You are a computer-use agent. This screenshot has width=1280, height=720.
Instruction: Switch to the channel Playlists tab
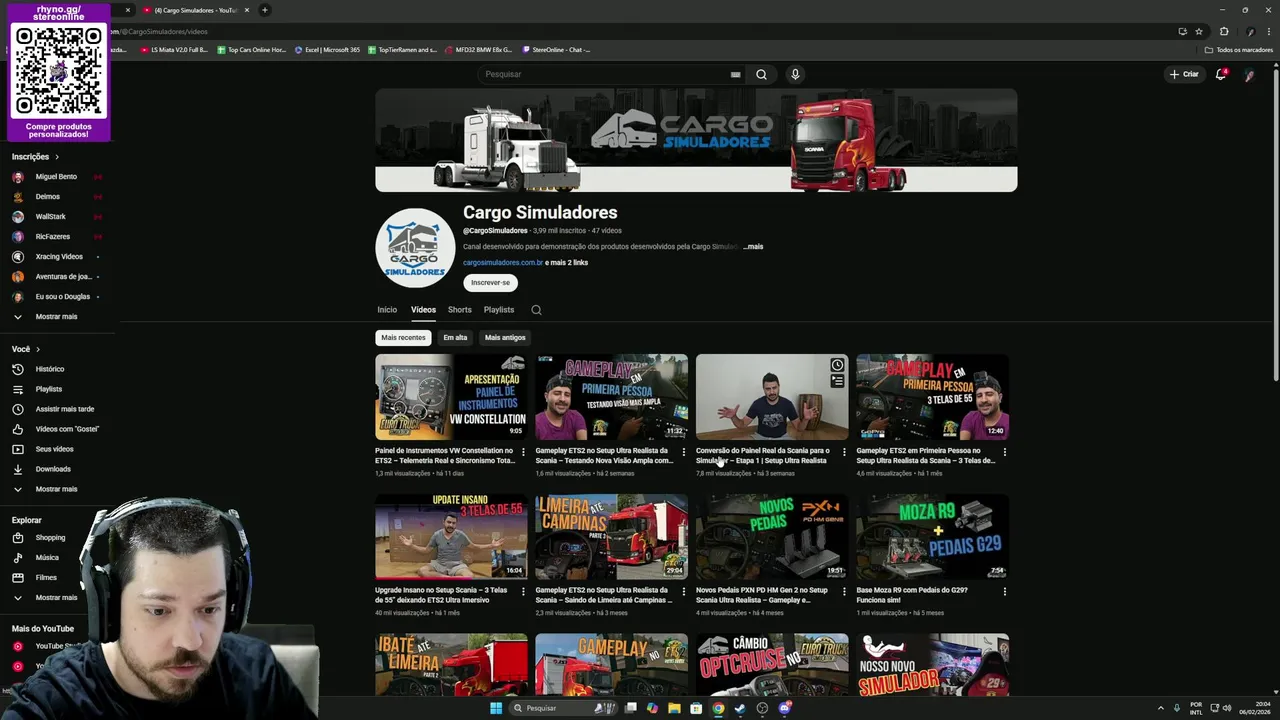click(499, 310)
